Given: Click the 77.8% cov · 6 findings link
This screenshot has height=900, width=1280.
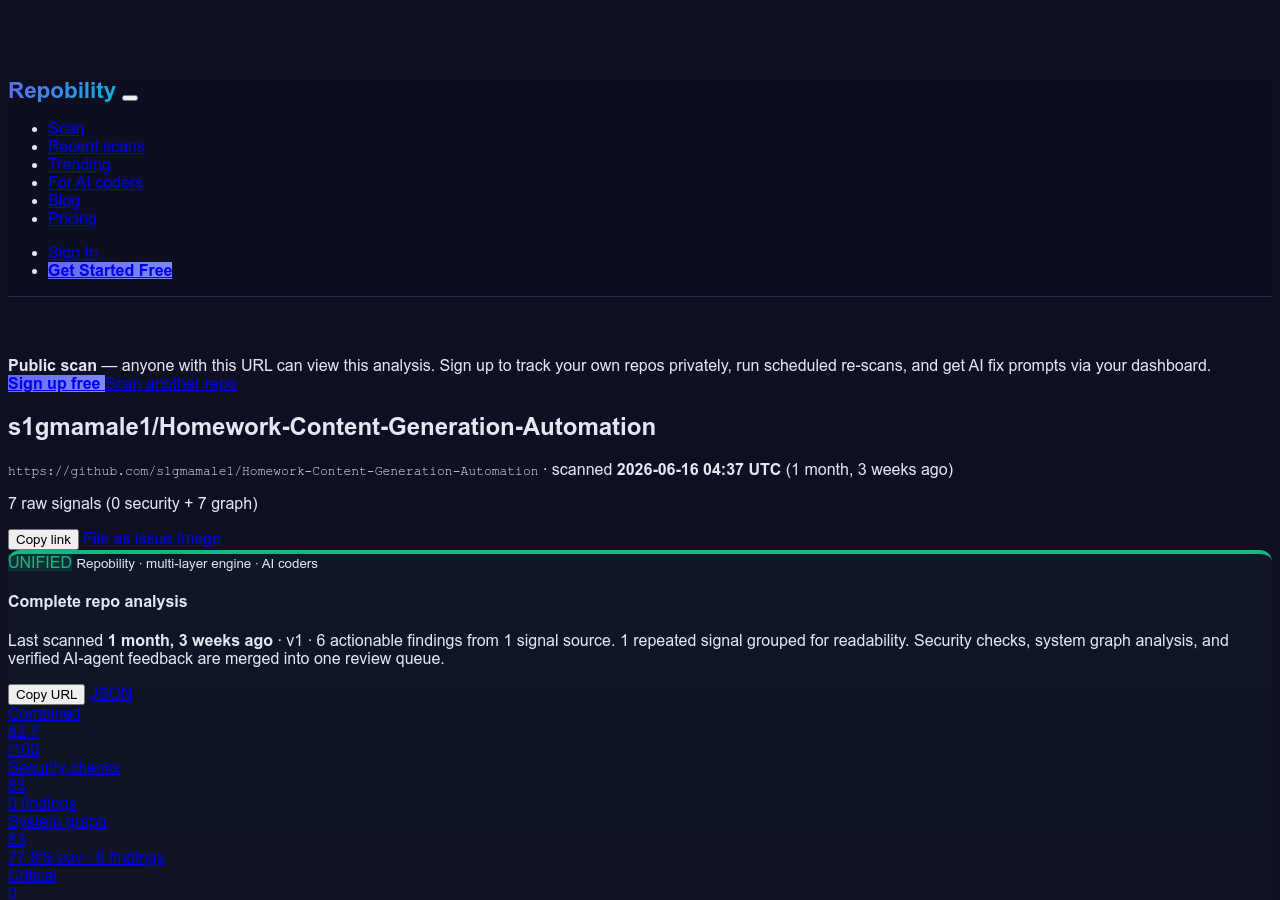Looking at the screenshot, I should (86, 857).
